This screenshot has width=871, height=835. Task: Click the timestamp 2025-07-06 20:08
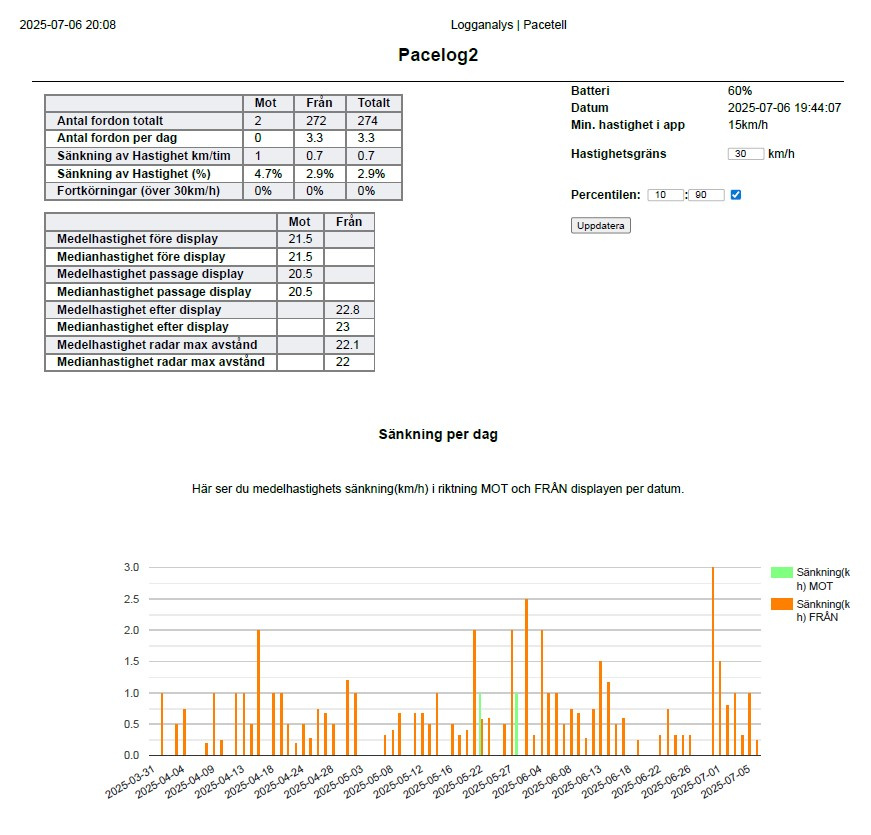pyautogui.click(x=68, y=25)
